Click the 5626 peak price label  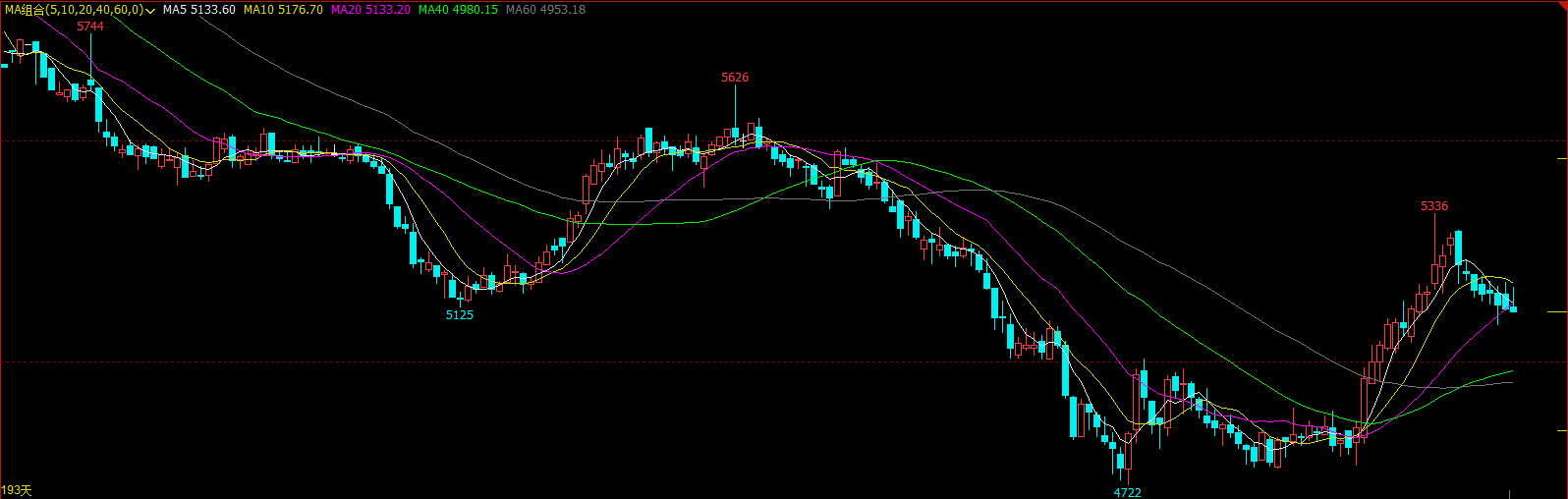pyautogui.click(x=735, y=78)
